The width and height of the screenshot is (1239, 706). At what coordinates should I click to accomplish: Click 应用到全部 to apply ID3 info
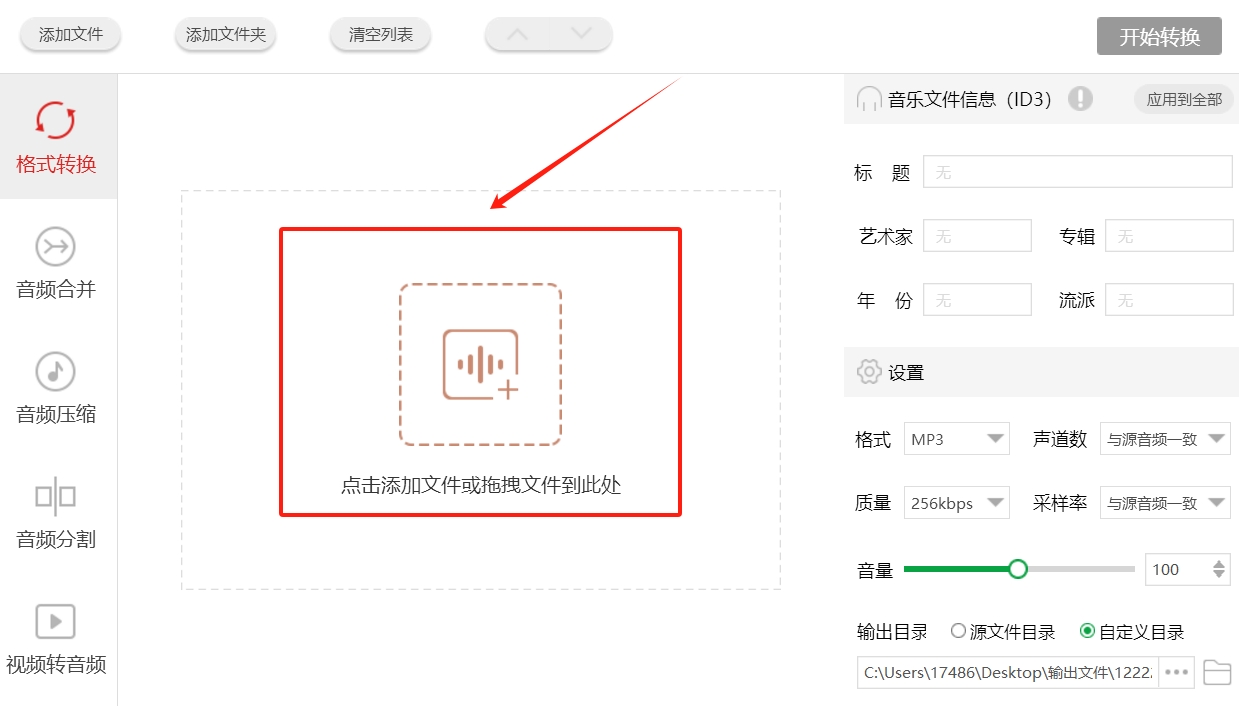tap(1184, 99)
